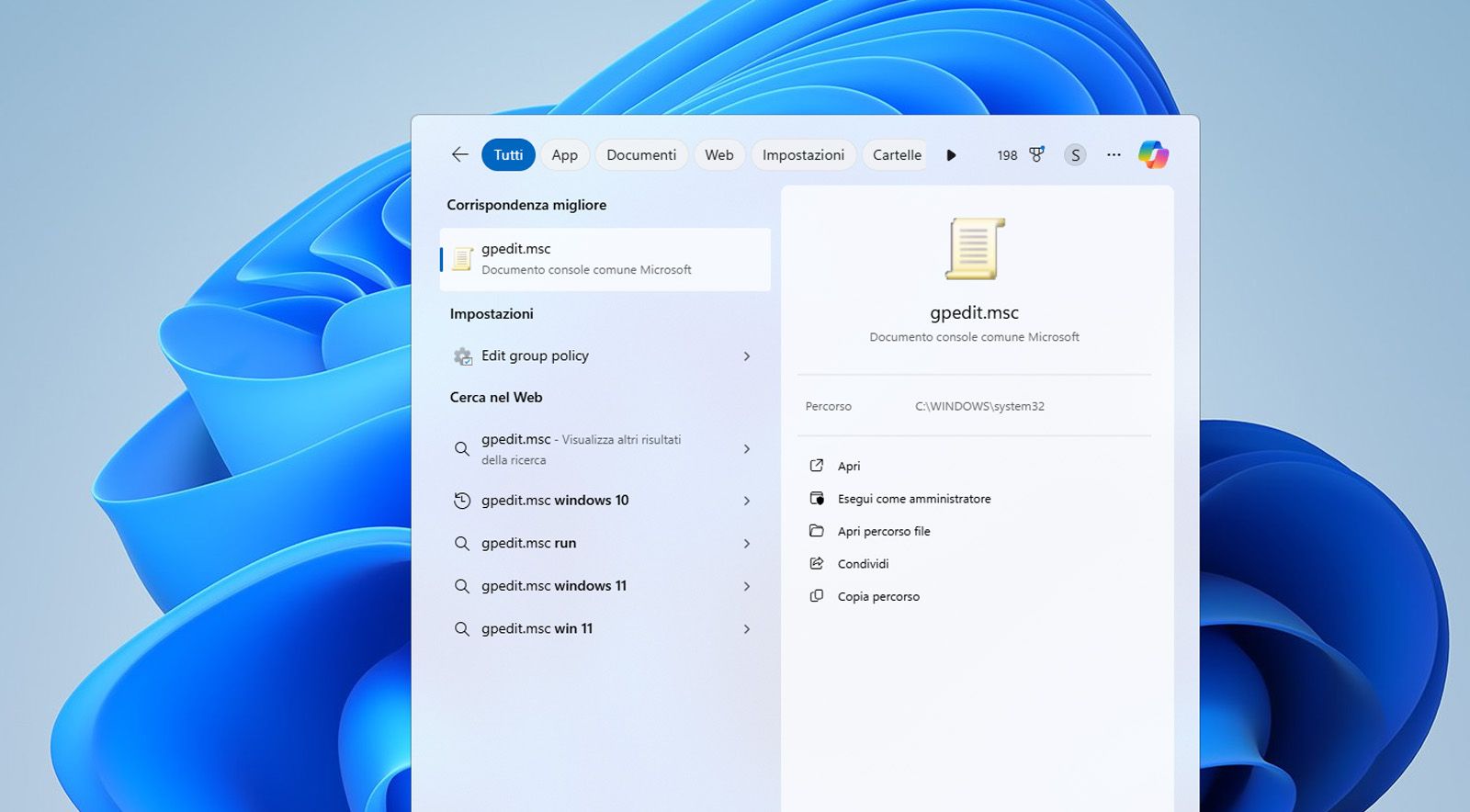Choose Apri to open gpedit.msc
The image size is (1470, 812).
pyautogui.click(x=849, y=466)
